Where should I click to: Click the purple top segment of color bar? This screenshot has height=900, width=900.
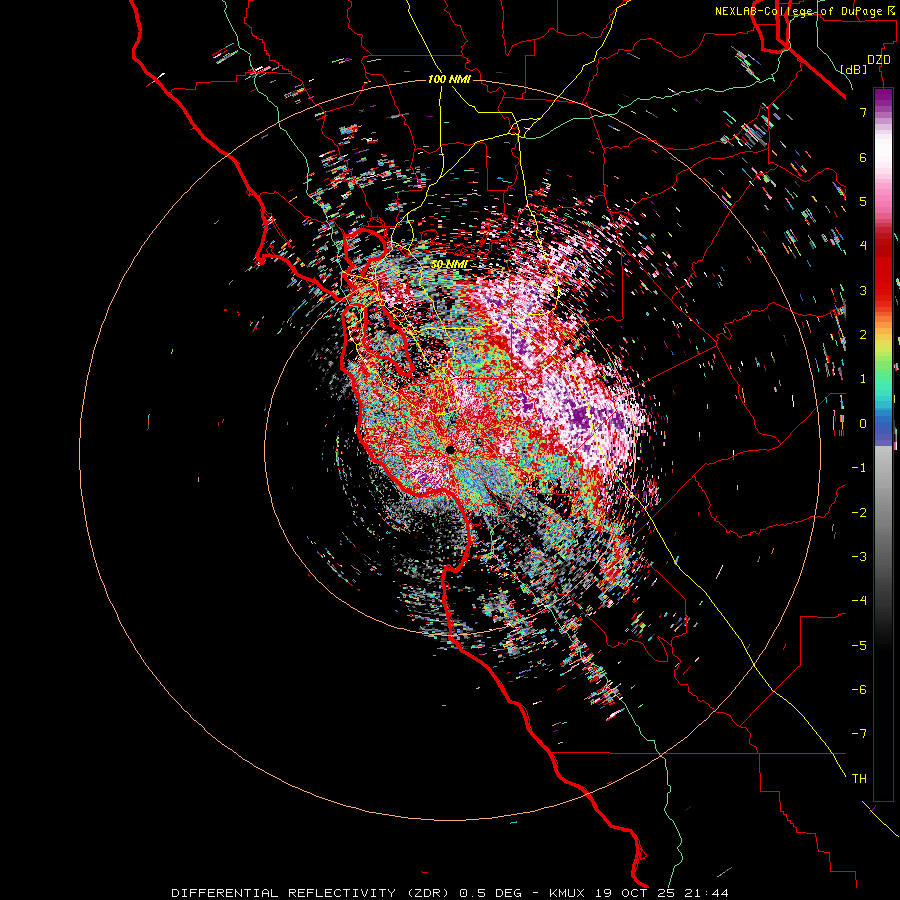tap(883, 98)
